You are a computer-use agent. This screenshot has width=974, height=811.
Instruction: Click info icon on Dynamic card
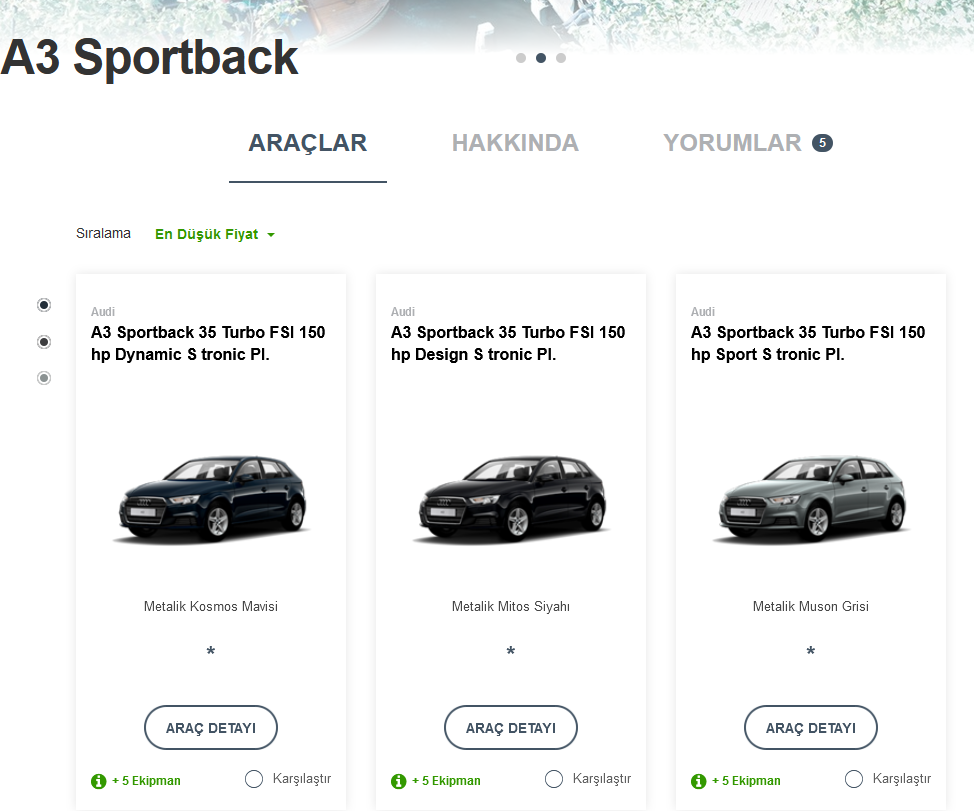pos(98,781)
